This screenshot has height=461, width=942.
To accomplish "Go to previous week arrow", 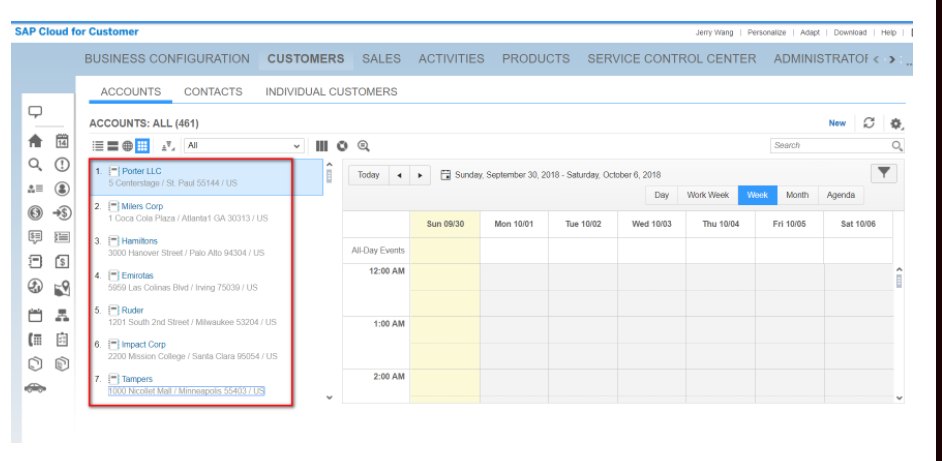I will (x=400, y=176).
